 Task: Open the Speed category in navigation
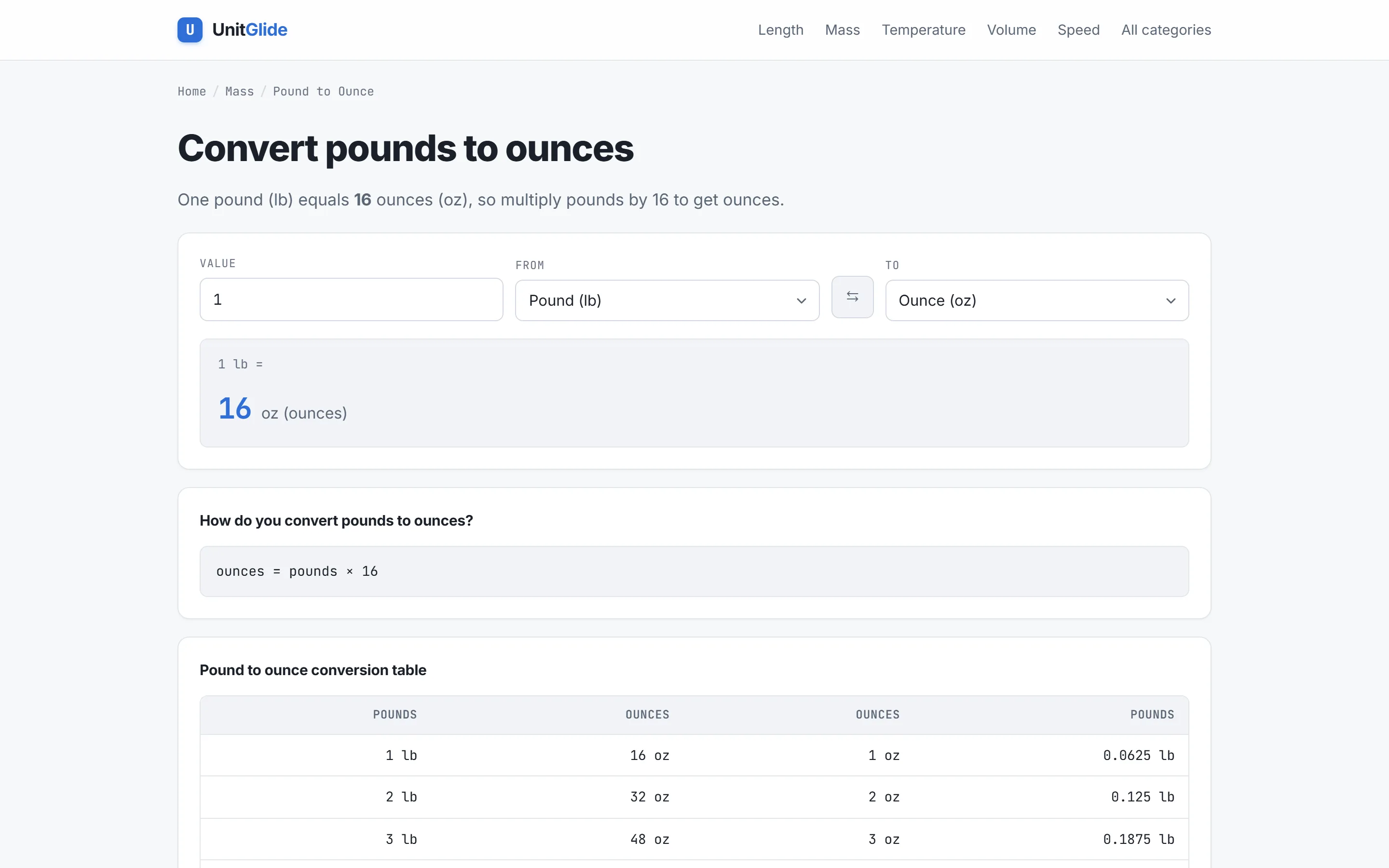1078,30
